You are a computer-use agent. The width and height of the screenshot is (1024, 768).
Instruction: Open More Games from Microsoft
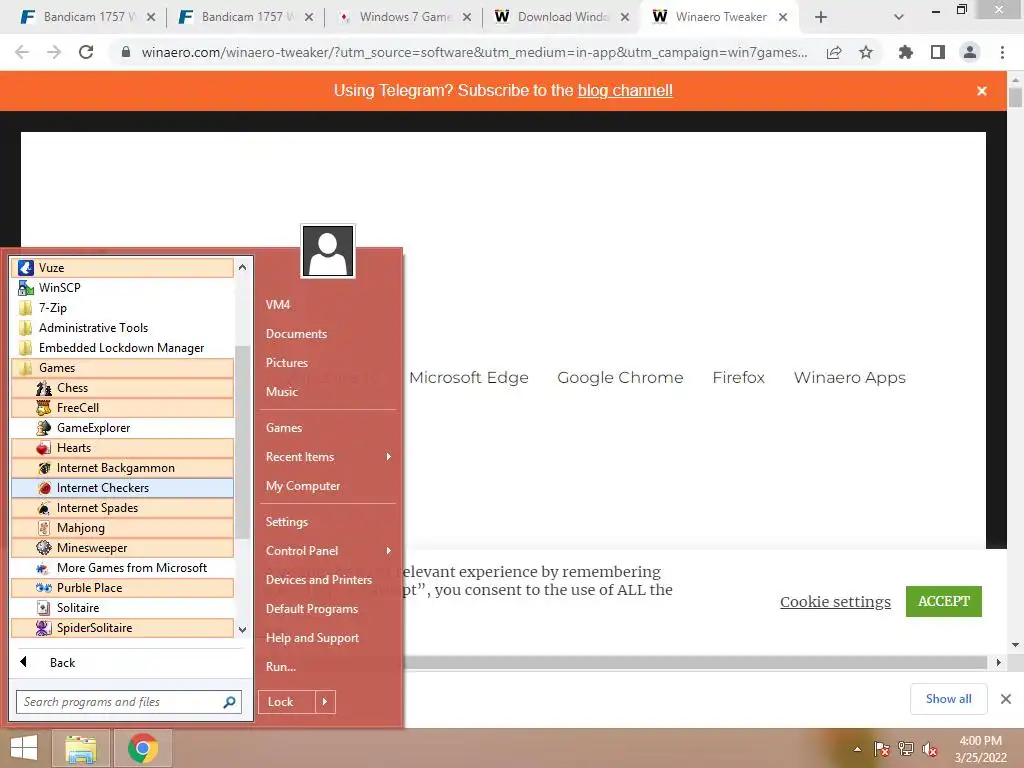122,568
